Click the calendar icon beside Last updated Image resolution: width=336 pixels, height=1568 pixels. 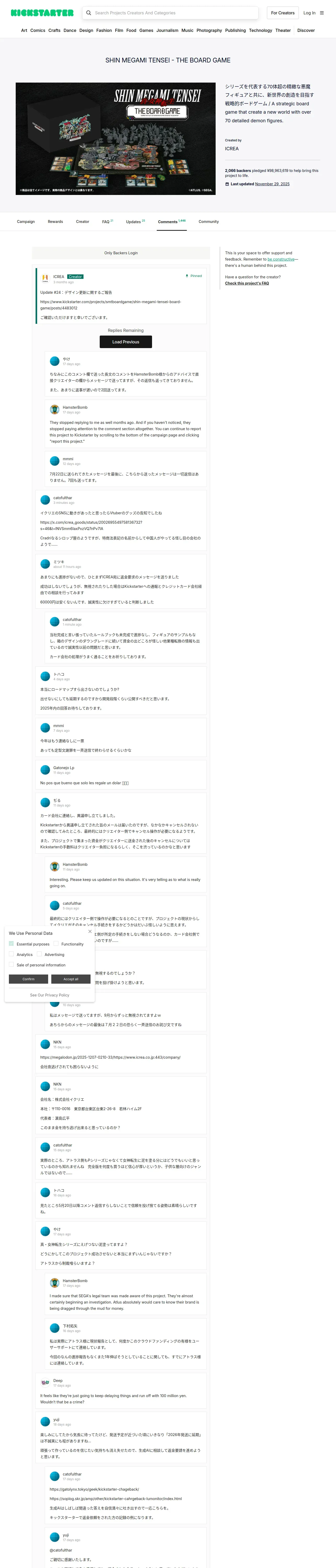227,184
